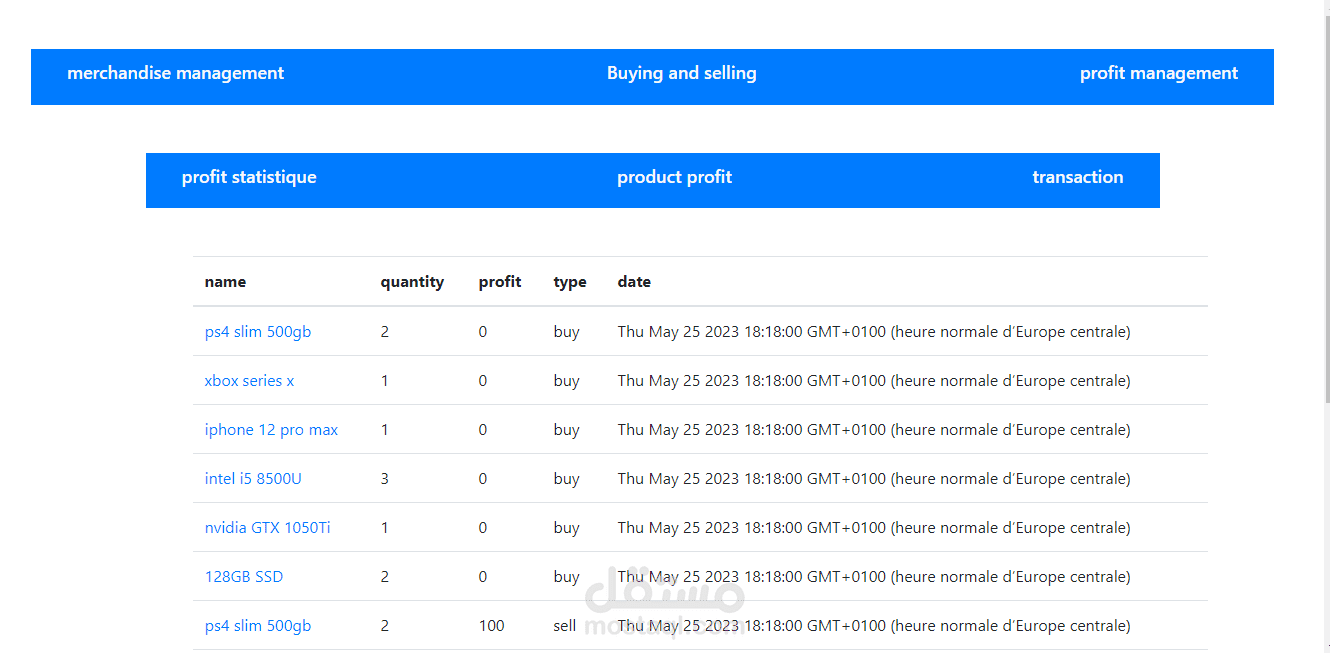Click the xbox series x product link
1330x653 pixels.
249,381
